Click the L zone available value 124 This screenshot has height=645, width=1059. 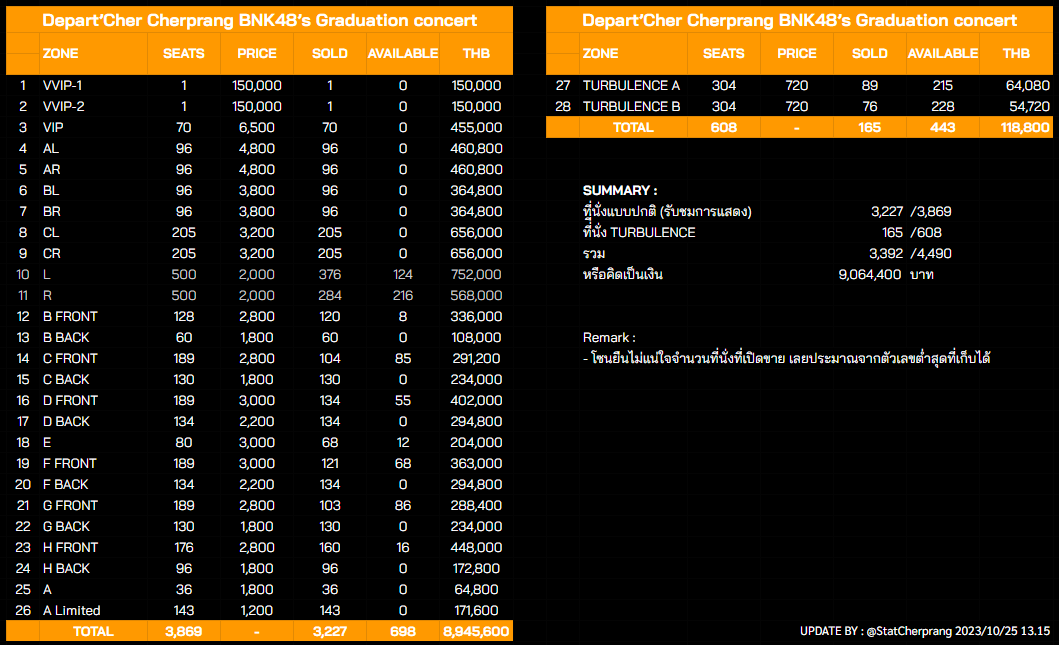403,274
